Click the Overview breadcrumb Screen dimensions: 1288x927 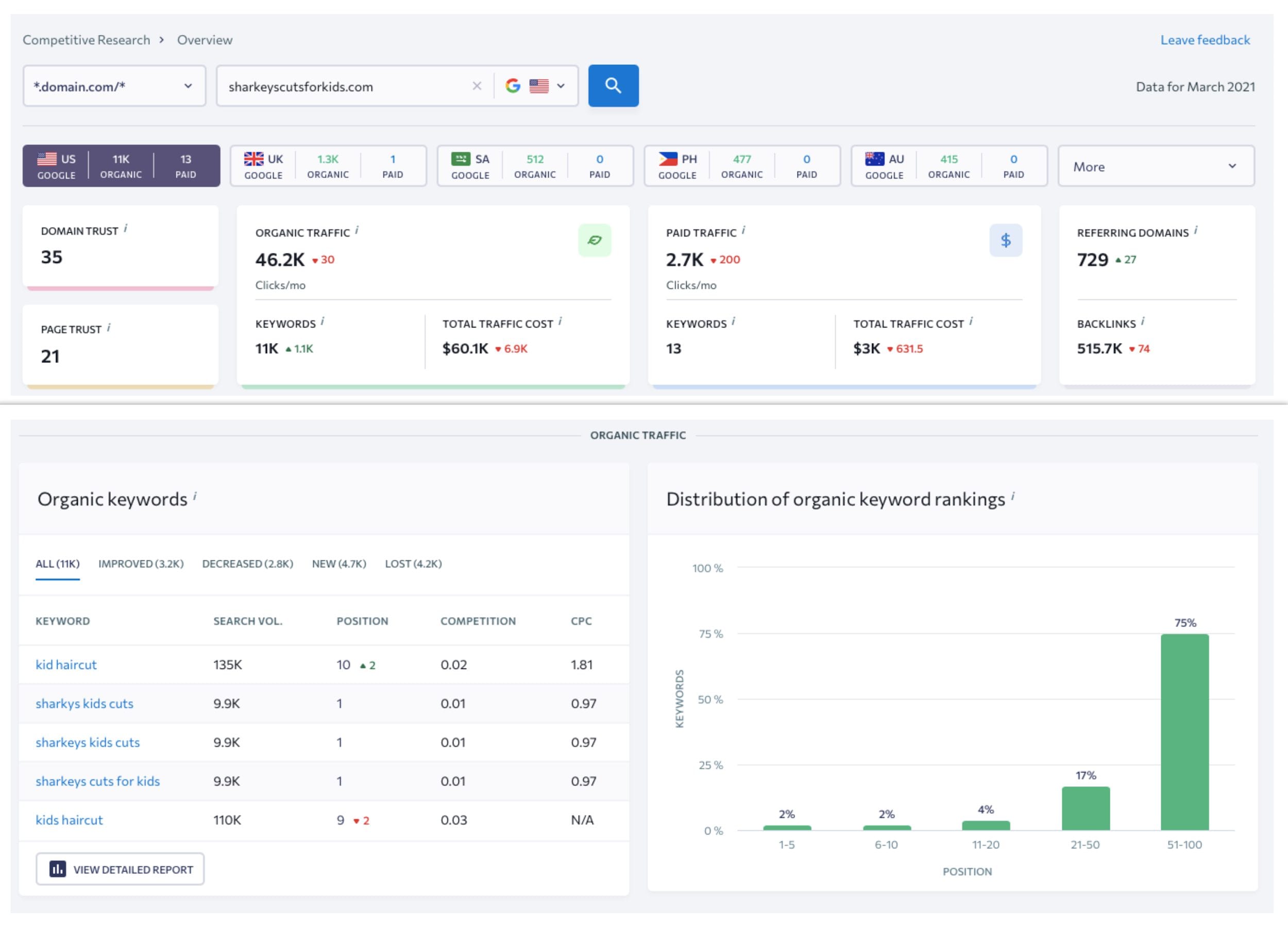pos(205,40)
